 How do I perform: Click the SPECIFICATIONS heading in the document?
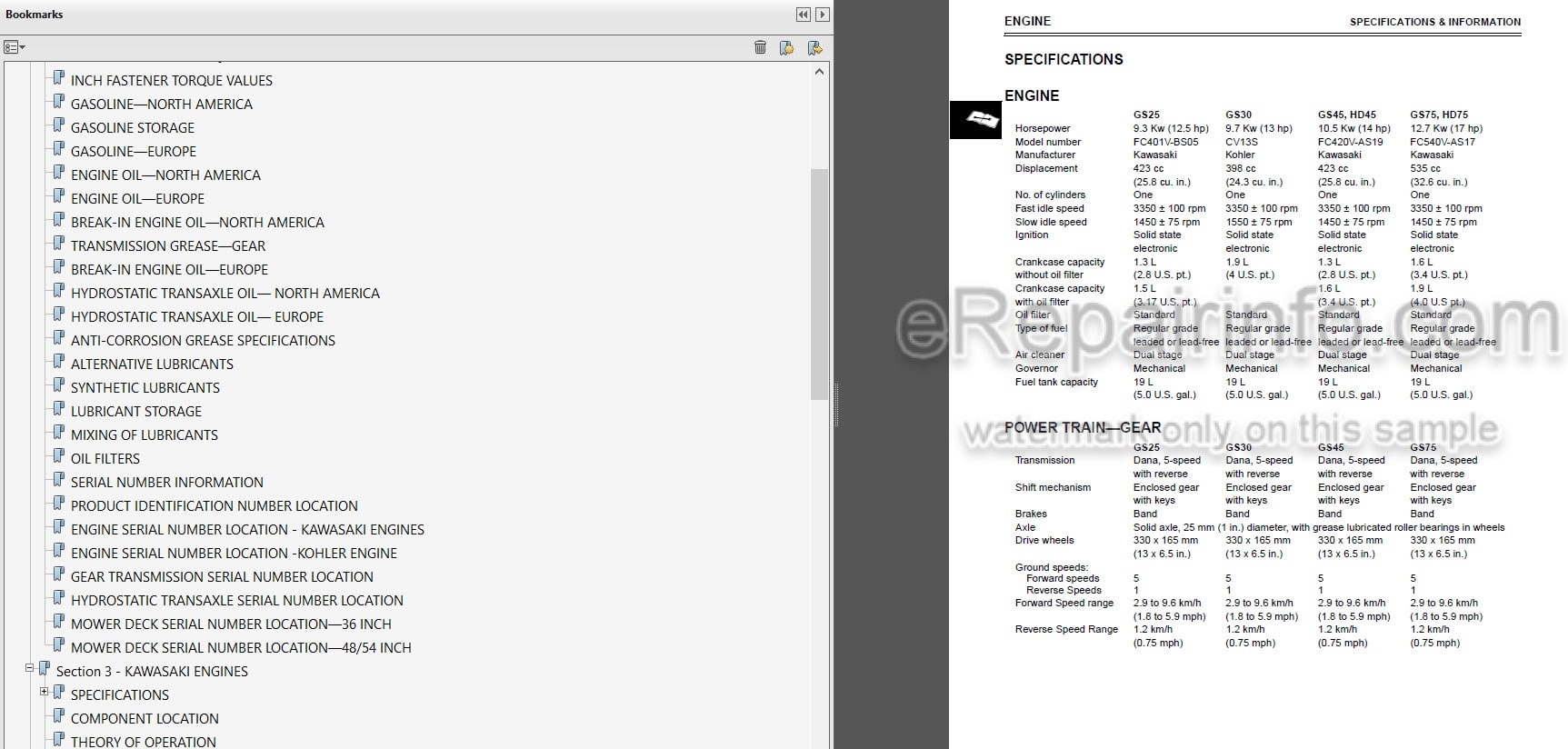coord(1064,59)
